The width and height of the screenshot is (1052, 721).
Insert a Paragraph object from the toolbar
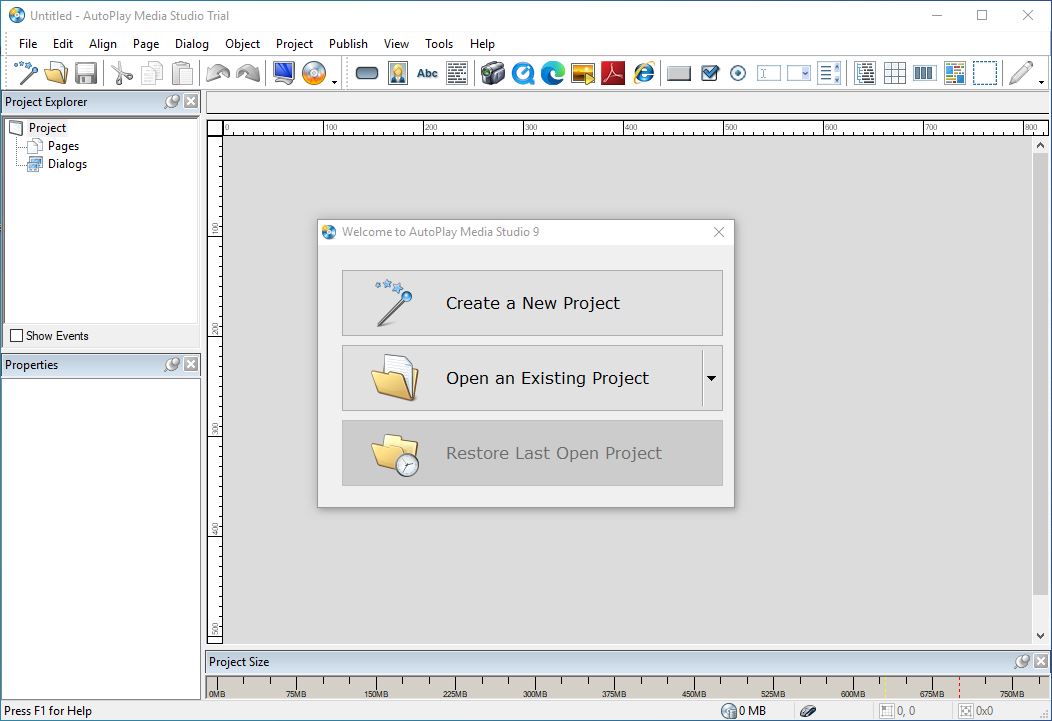(457, 72)
